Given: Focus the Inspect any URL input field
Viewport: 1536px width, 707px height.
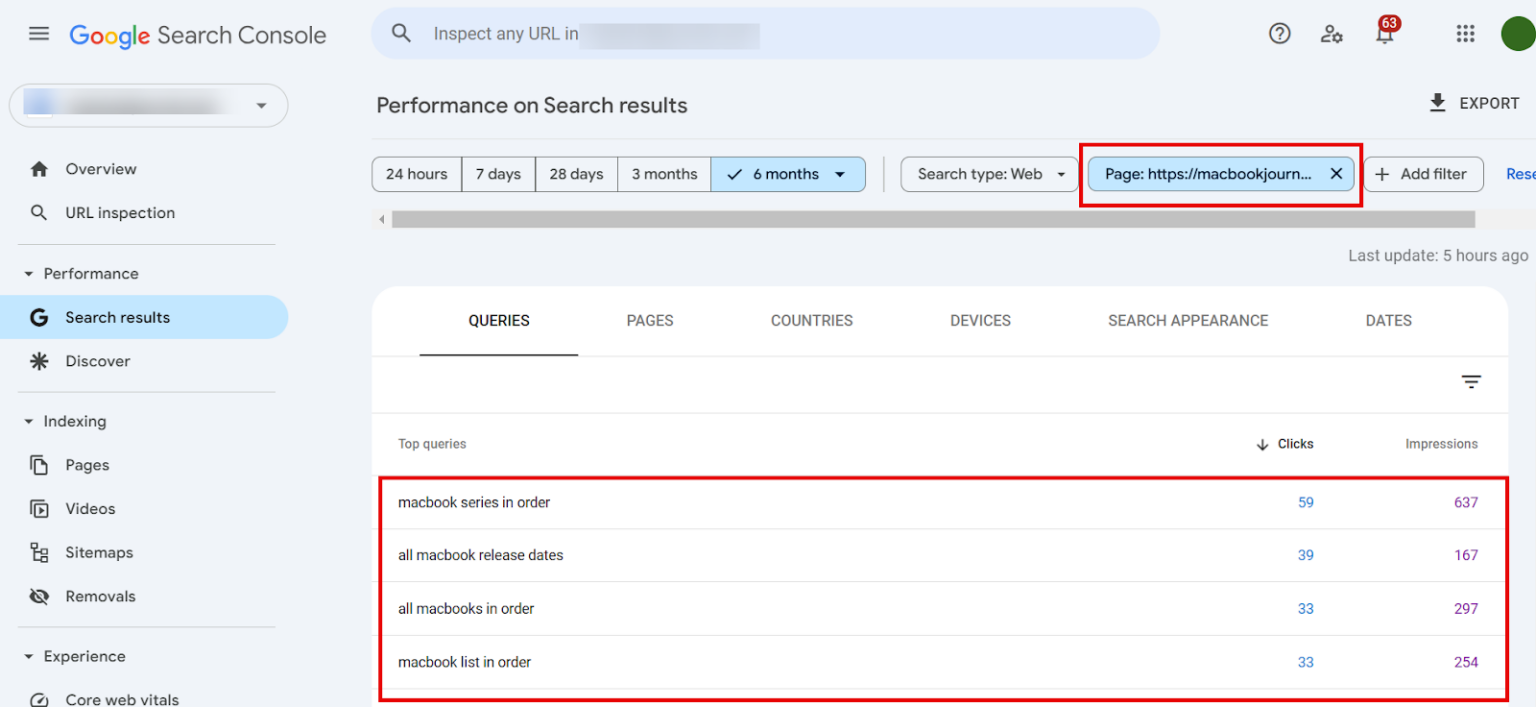Looking at the screenshot, I should coord(765,34).
